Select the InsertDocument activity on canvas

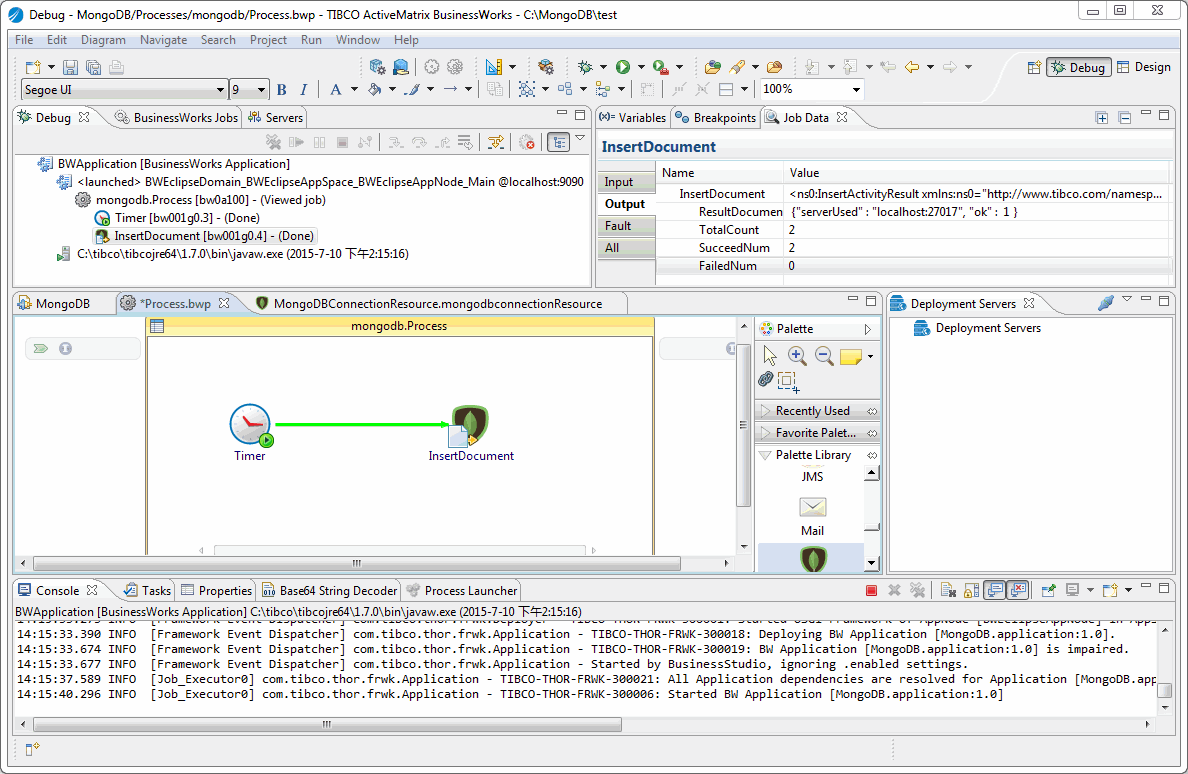pos(469,426)
